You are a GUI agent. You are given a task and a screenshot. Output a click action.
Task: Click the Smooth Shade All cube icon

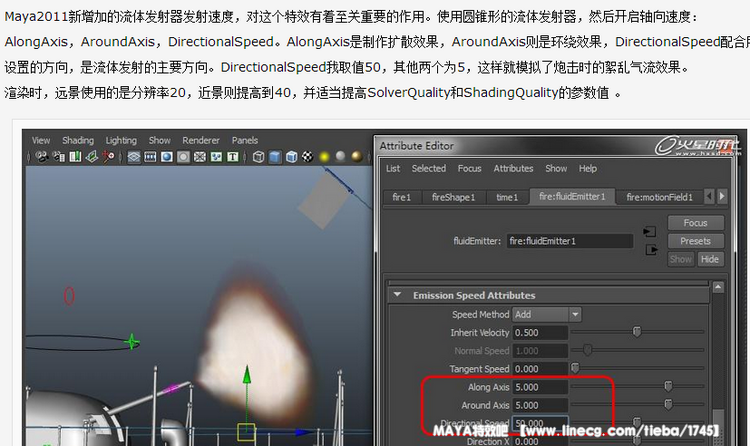point(275,157)
